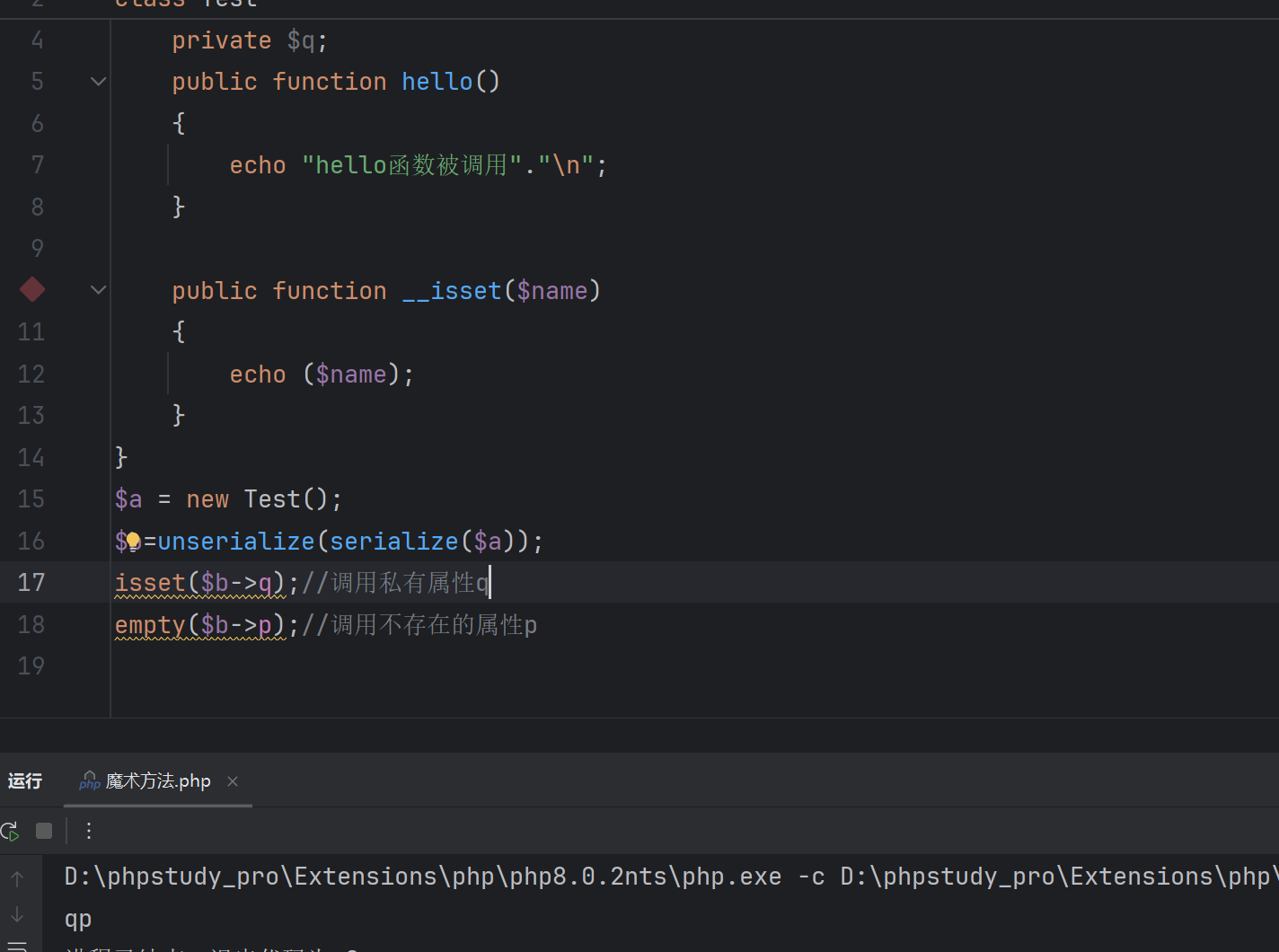
Task: Click line number 19 in the gutter
Action: point(31,666)
